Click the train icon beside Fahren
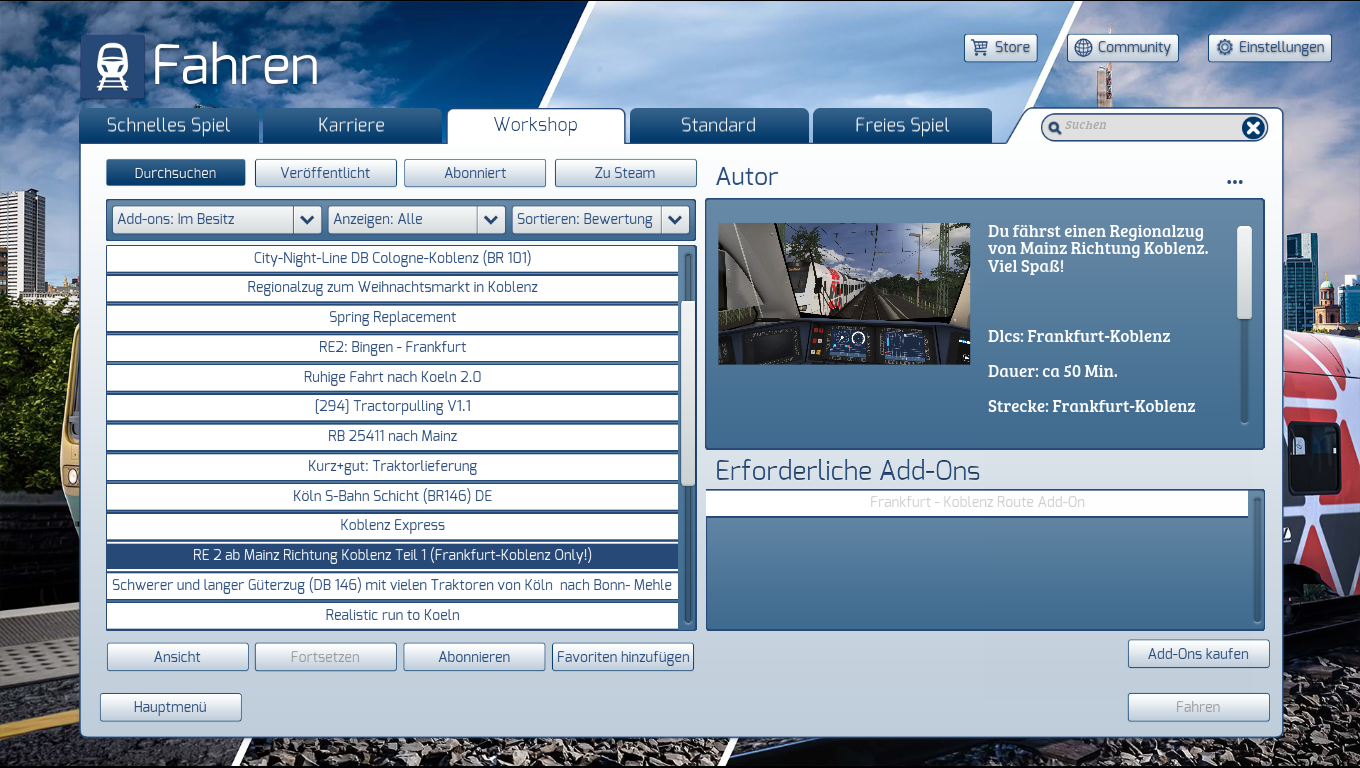Viewport: 1360px width, 768px height. coord(112,67)
